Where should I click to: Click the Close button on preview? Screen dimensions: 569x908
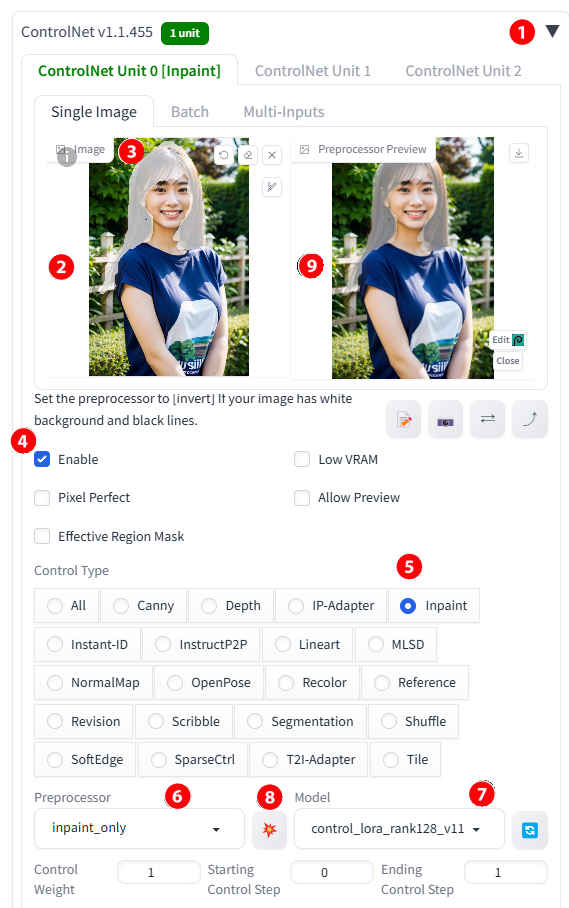pos(508,361)
